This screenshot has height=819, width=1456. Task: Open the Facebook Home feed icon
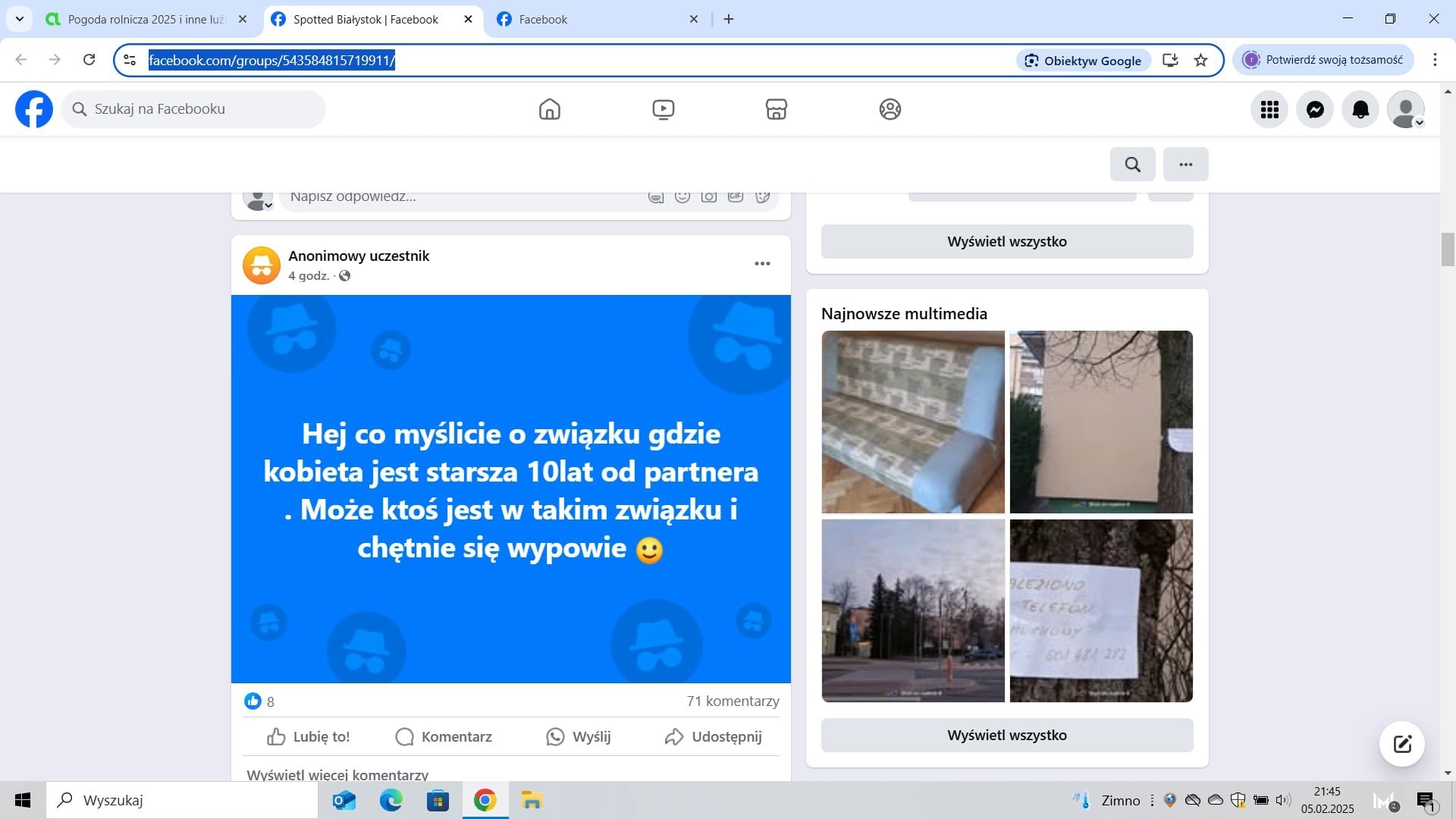549,109
